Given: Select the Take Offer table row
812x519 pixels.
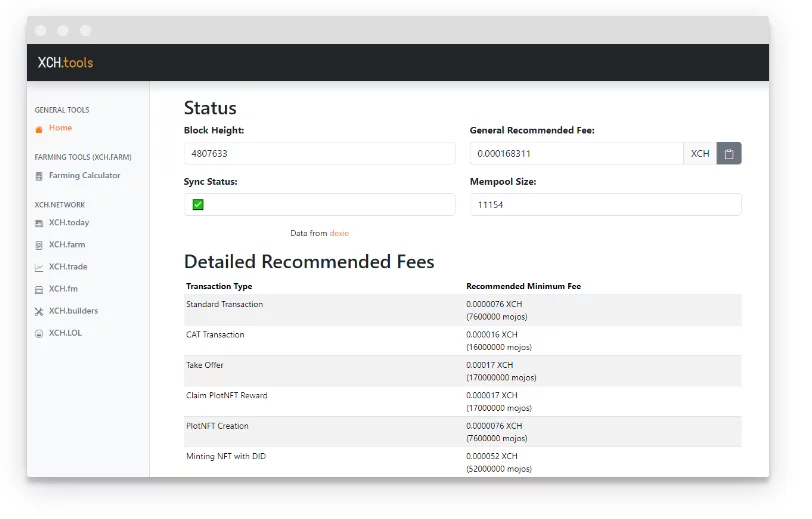Looking at the screenshot, I should [463, 371].
